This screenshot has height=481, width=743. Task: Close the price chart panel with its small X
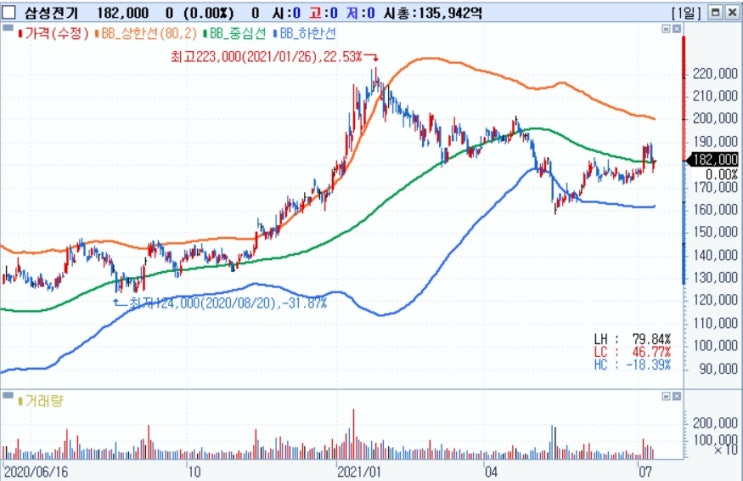point(677,29)
